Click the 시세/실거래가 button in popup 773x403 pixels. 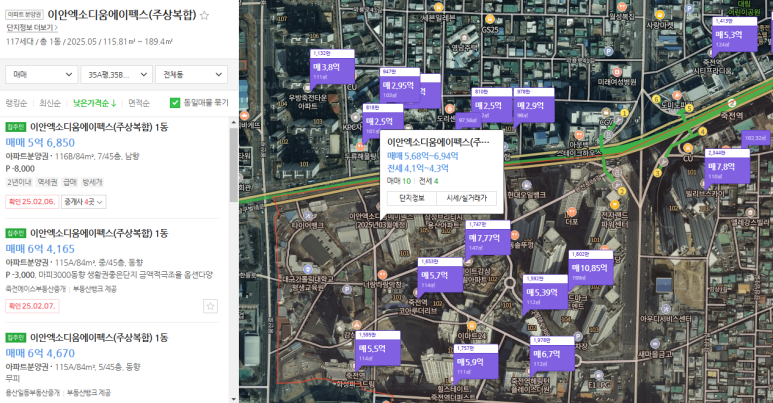pyautogui.click(x=466, y=198)
